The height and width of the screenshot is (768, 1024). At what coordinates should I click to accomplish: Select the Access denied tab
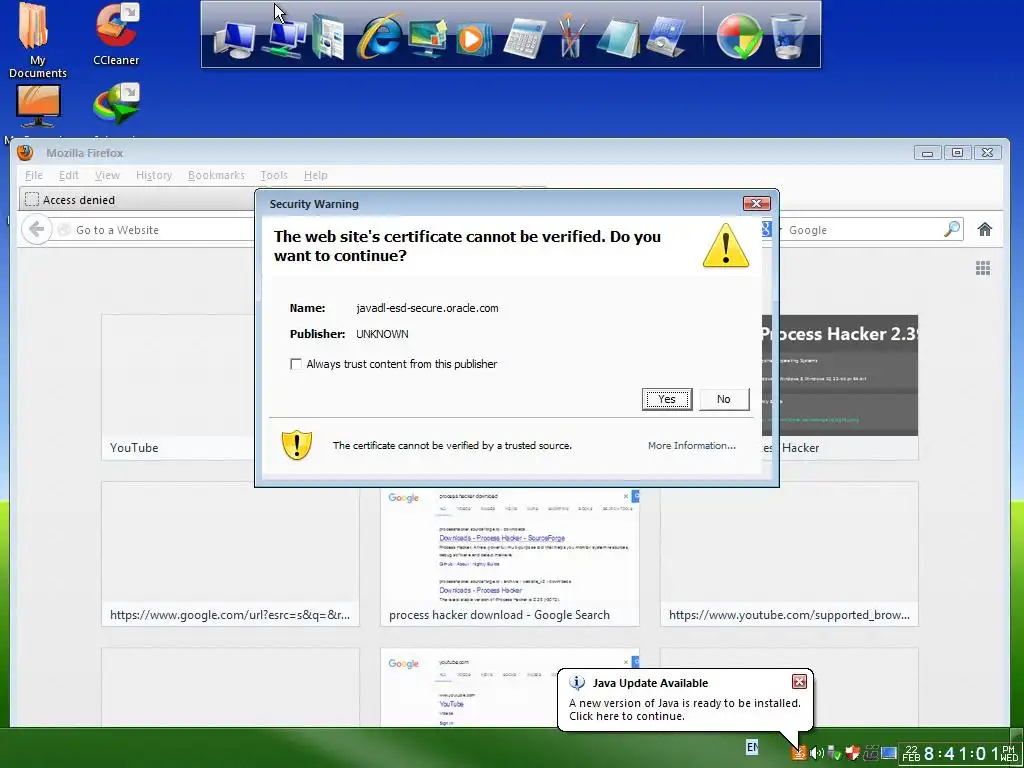click(137, 200)
